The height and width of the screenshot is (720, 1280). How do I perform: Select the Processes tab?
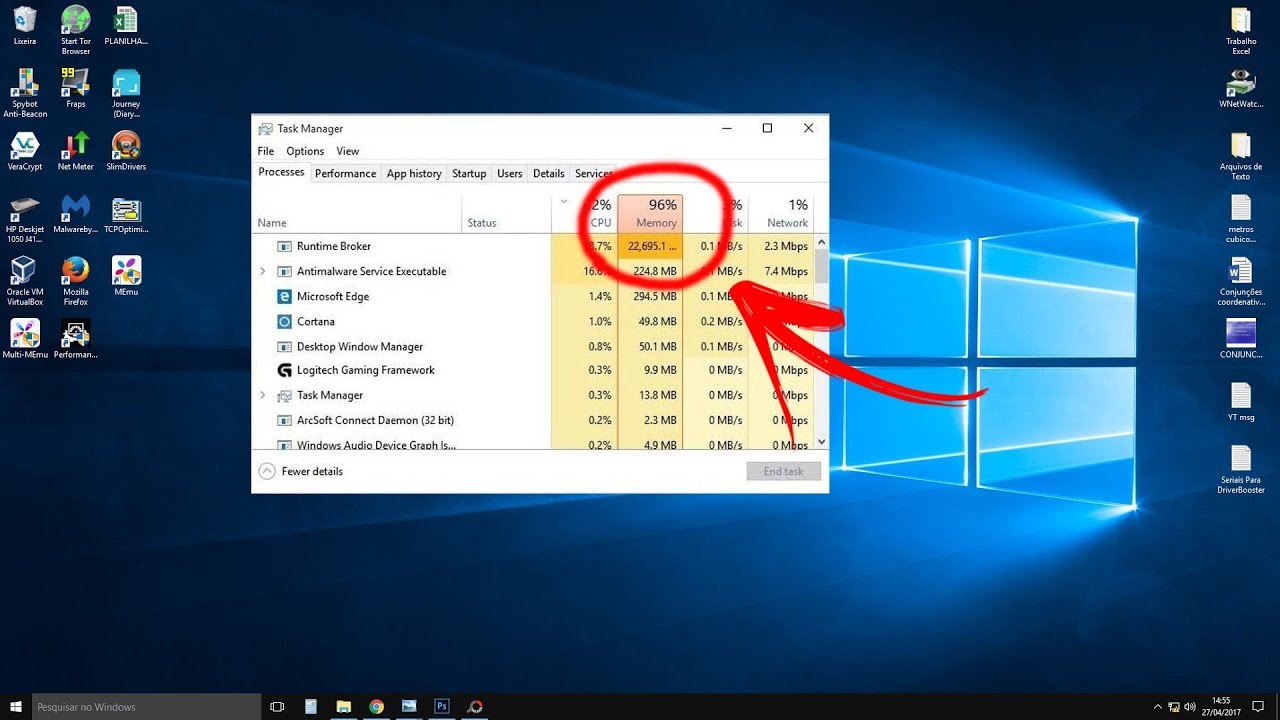click(281, 172)
